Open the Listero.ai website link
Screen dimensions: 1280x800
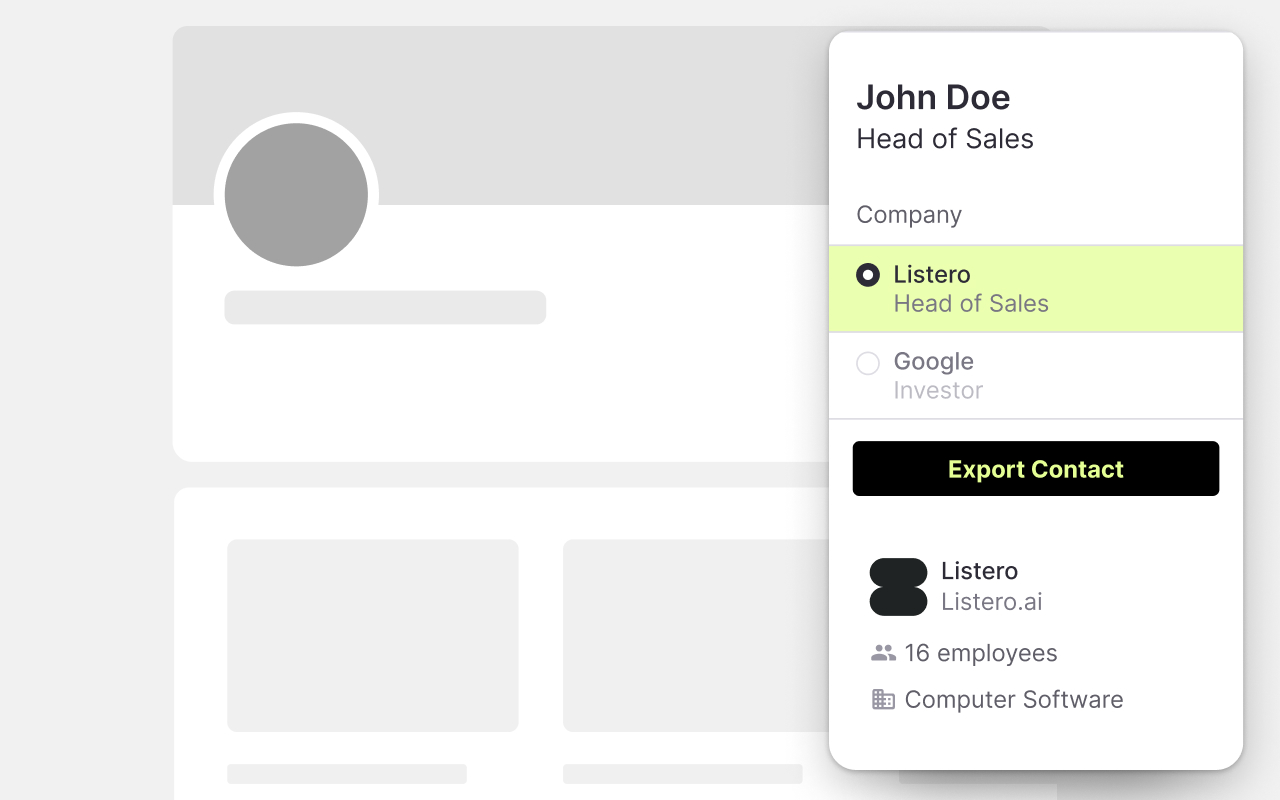(x=991, y=602)
